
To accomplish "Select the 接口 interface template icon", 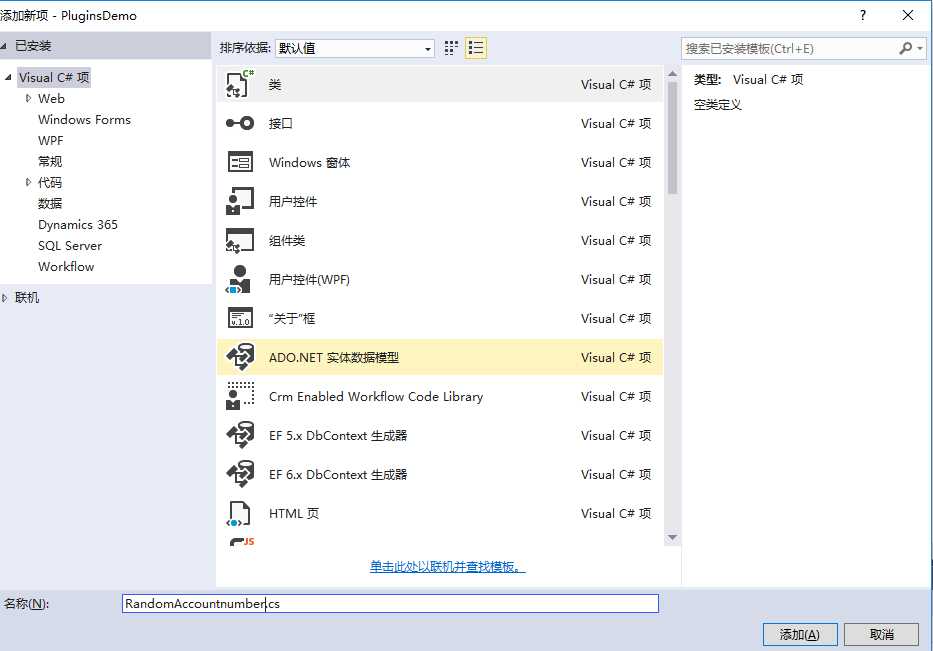I will pos(240,123).
